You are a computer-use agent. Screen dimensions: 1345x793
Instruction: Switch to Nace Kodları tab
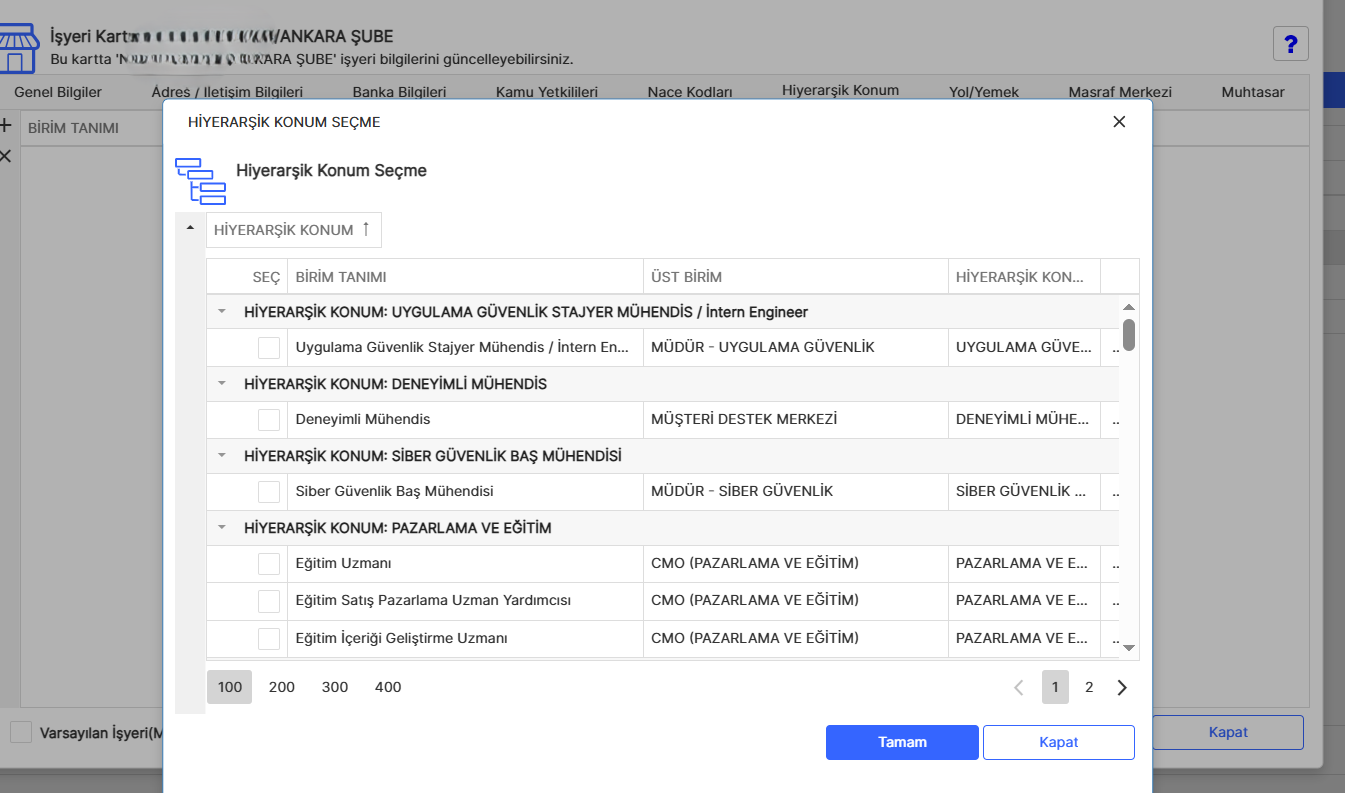[690, 92]
